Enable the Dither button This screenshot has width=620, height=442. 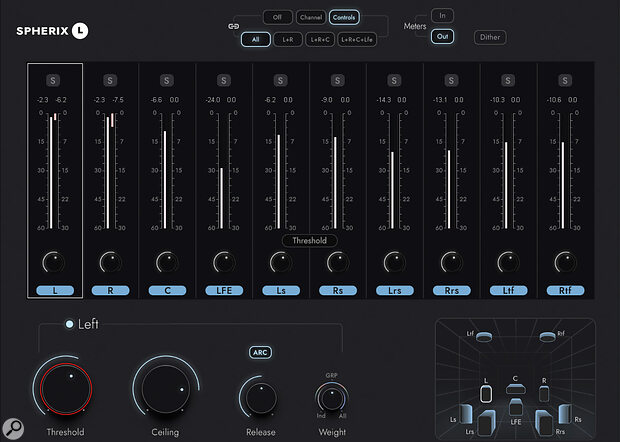point(490,37)
